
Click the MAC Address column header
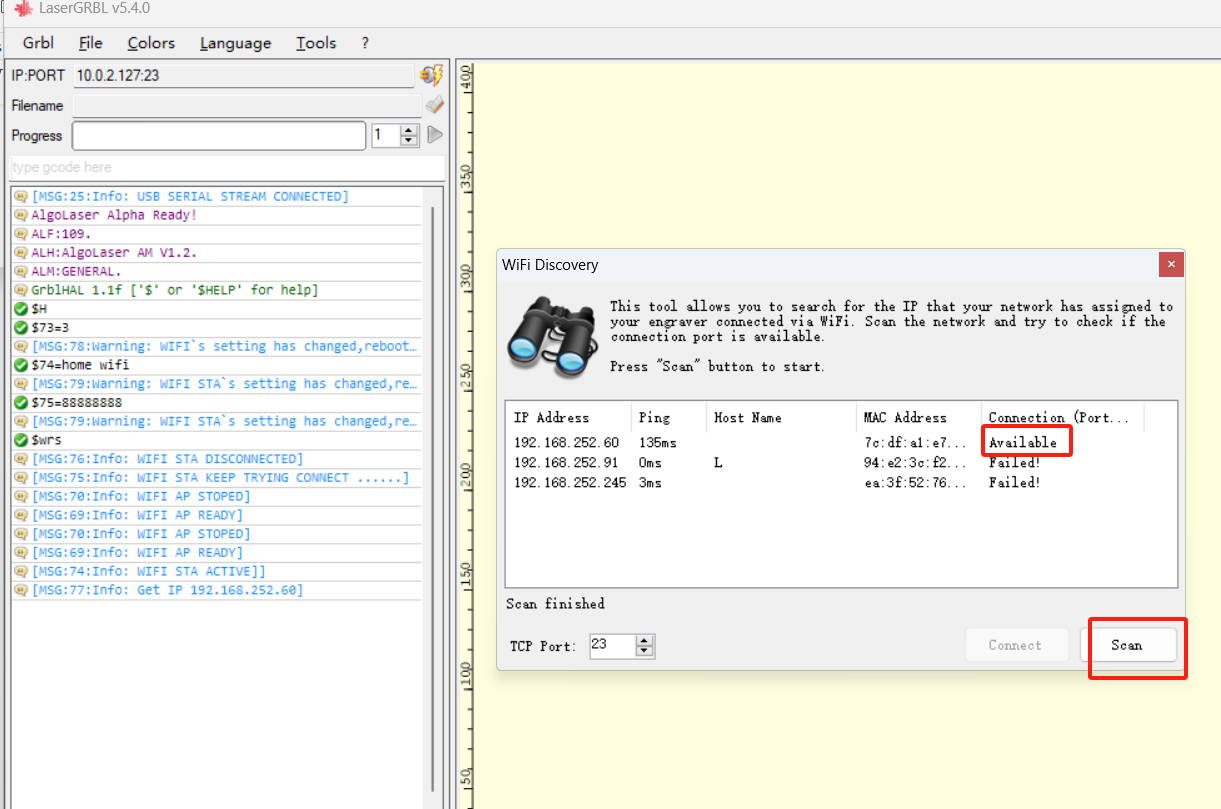click(918, 417)
